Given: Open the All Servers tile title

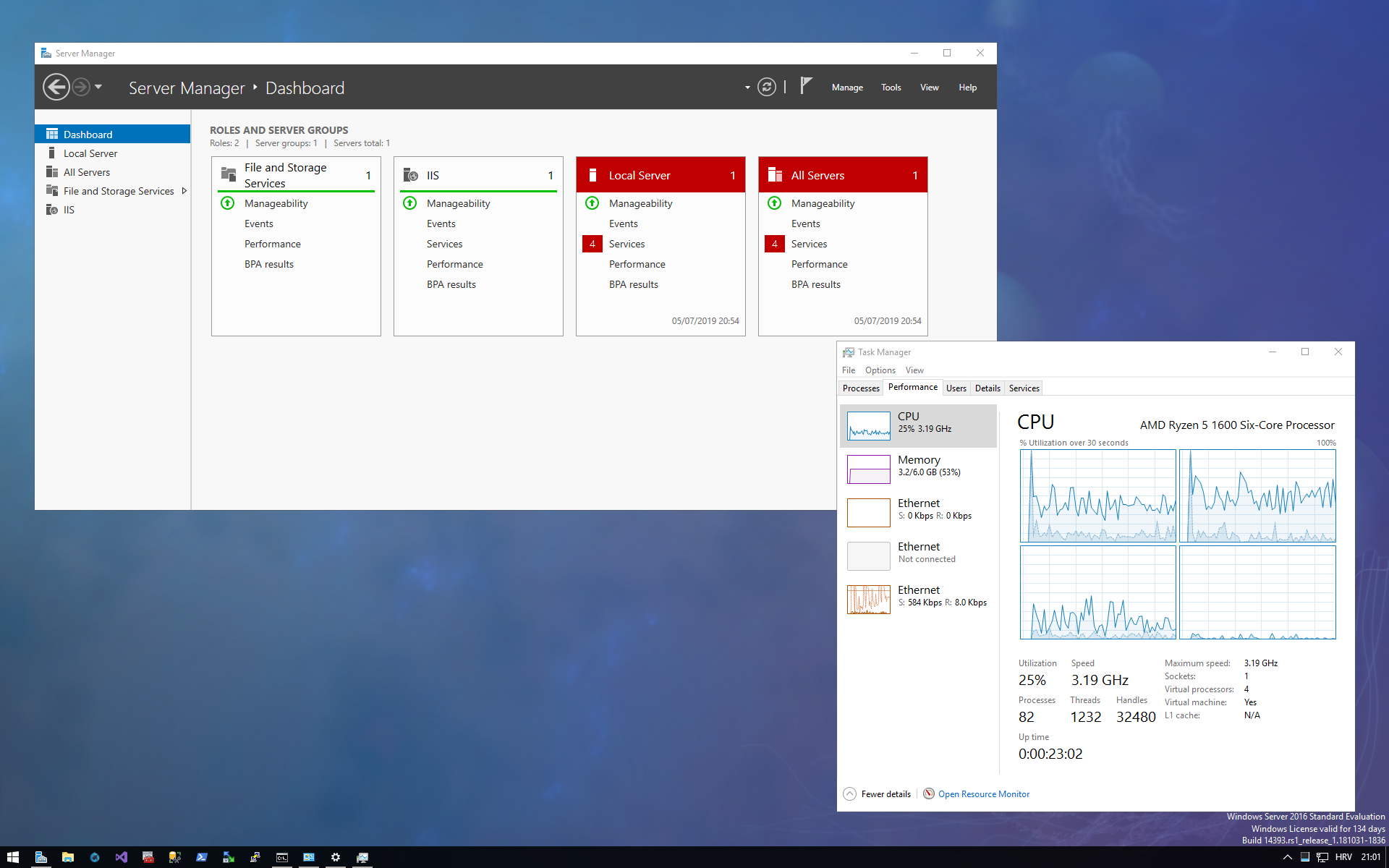Looking at the screenshot, I should tap(817, 175).
